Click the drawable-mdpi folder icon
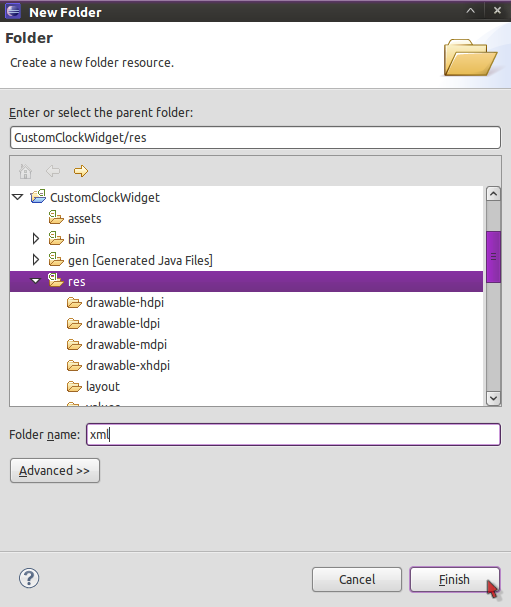The height and width of the screenshot is (607, 511). (74, 344)
